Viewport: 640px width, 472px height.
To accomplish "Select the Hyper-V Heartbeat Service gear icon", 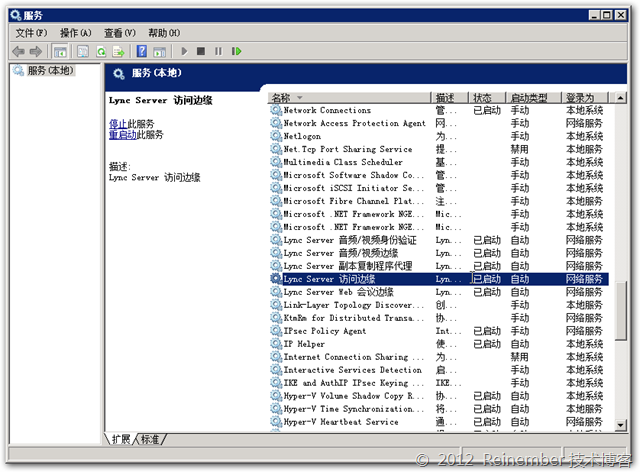I will (x=276, y=422).
